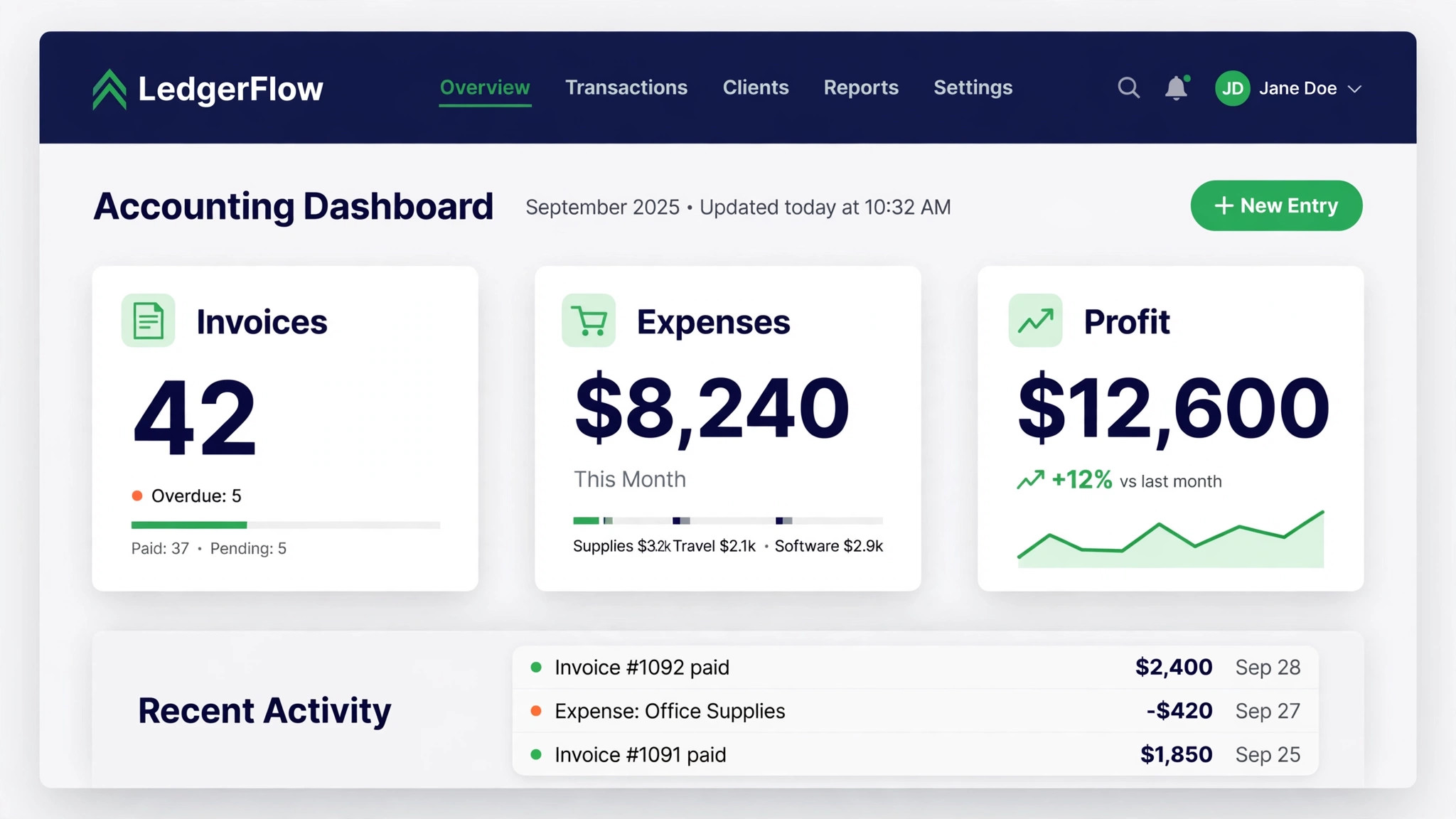Click the Sep 27 date
The width and height of the screenshot is (1456, 819).
click(1268, 711)
